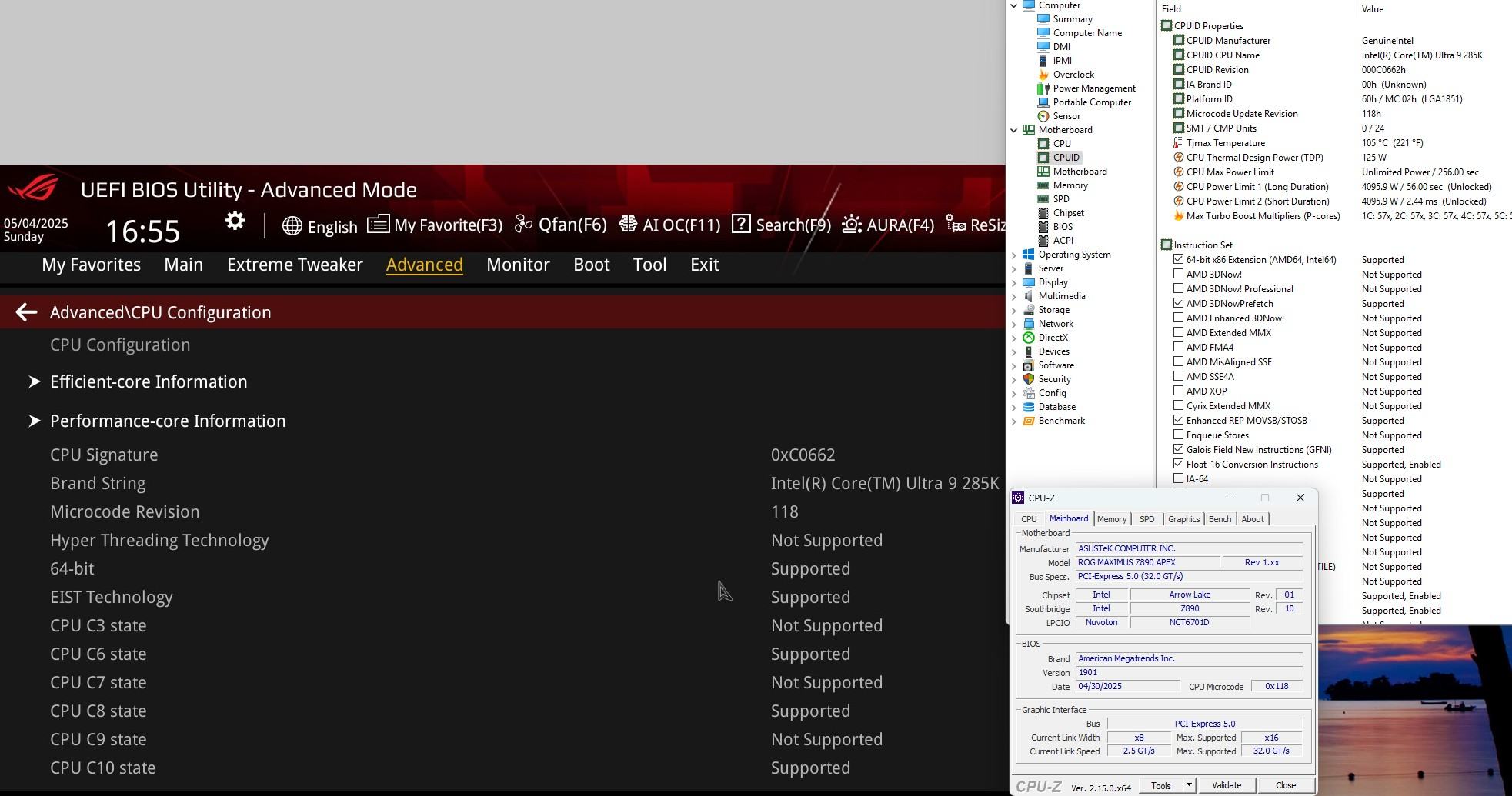Switch to CPU-Z Memory tab
Image resolution: width=1512 pixels, height=796 pixels.
(x=1112, y=519)
